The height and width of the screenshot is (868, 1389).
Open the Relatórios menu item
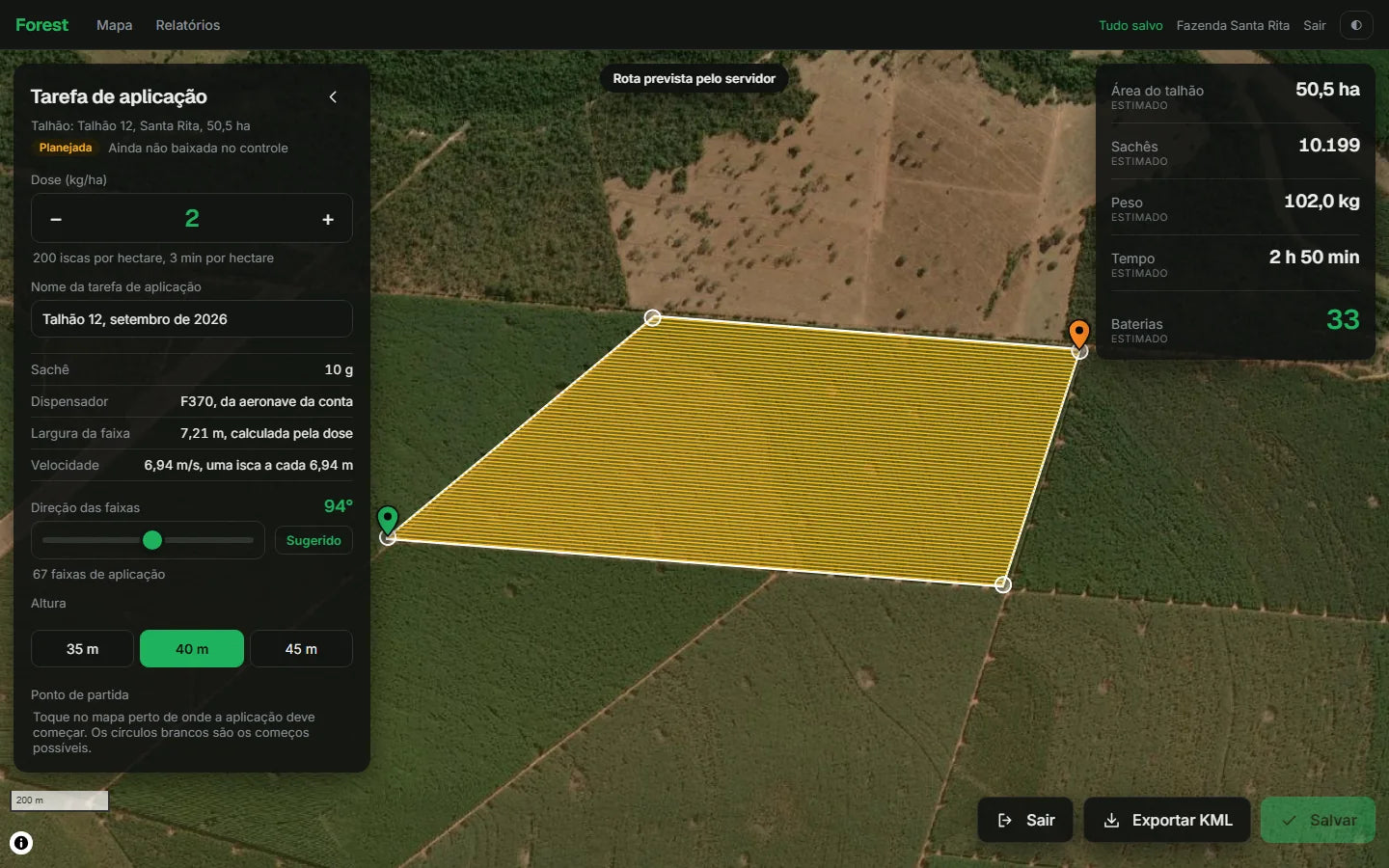(x=188, y=25)
